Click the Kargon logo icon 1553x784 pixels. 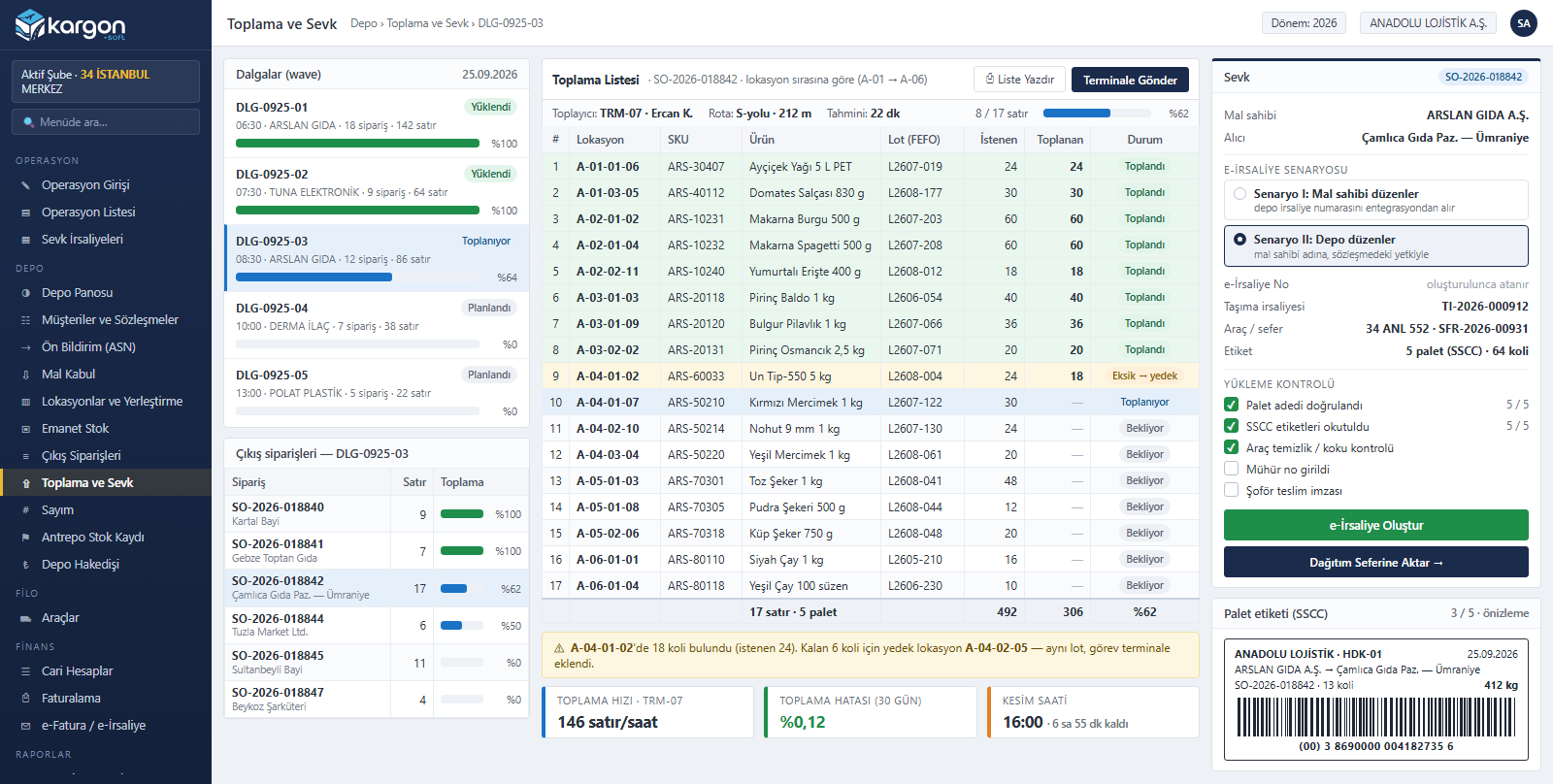point(30,24)
